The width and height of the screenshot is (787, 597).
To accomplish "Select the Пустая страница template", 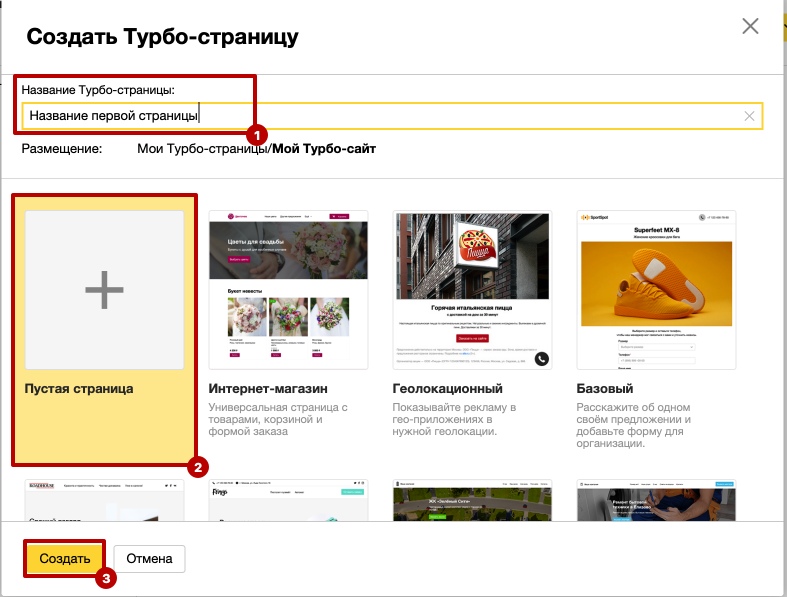I will [104, 329].
